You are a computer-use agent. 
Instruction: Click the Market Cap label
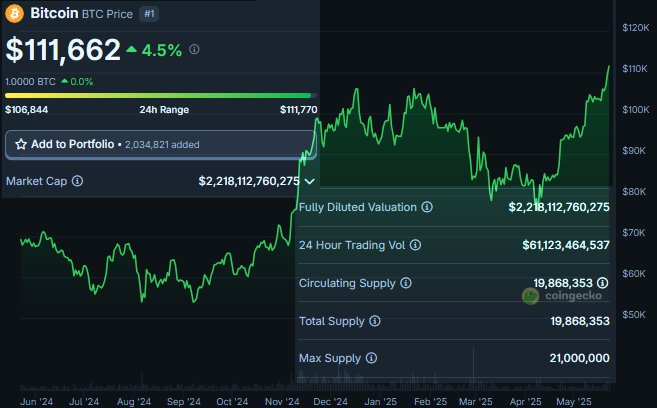36,181
